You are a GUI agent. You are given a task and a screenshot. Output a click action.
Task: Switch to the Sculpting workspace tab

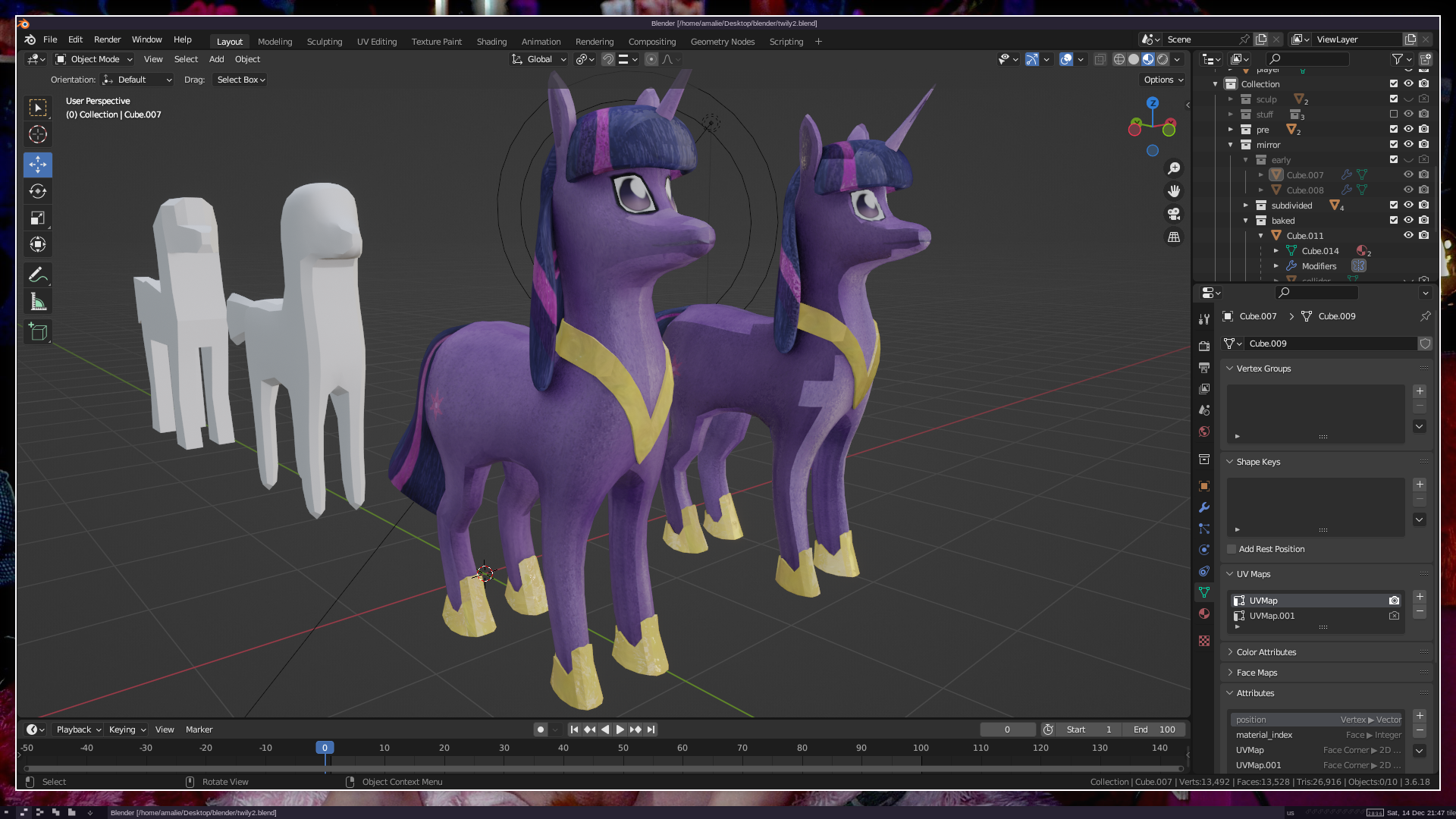[x=324, y=42]
